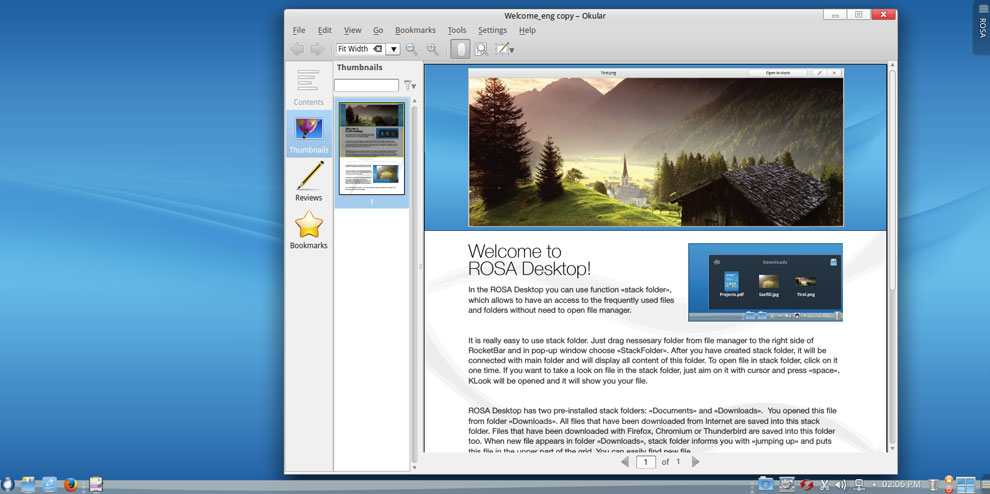
Task: Go to the next page arrow
Action: pyautogui.click(x=695, y=462)
